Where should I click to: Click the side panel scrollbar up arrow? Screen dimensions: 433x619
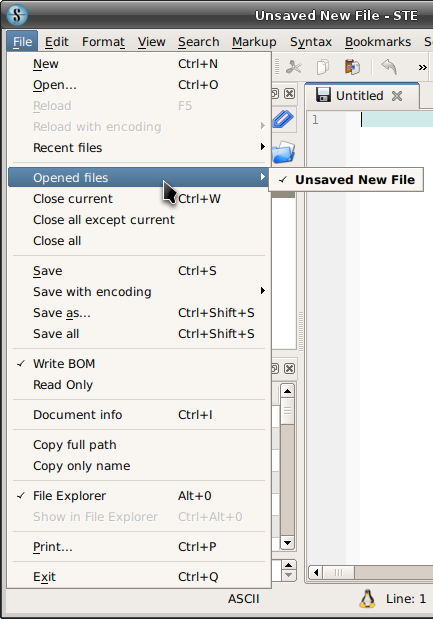pyautogui.click(x=287, y=391)
